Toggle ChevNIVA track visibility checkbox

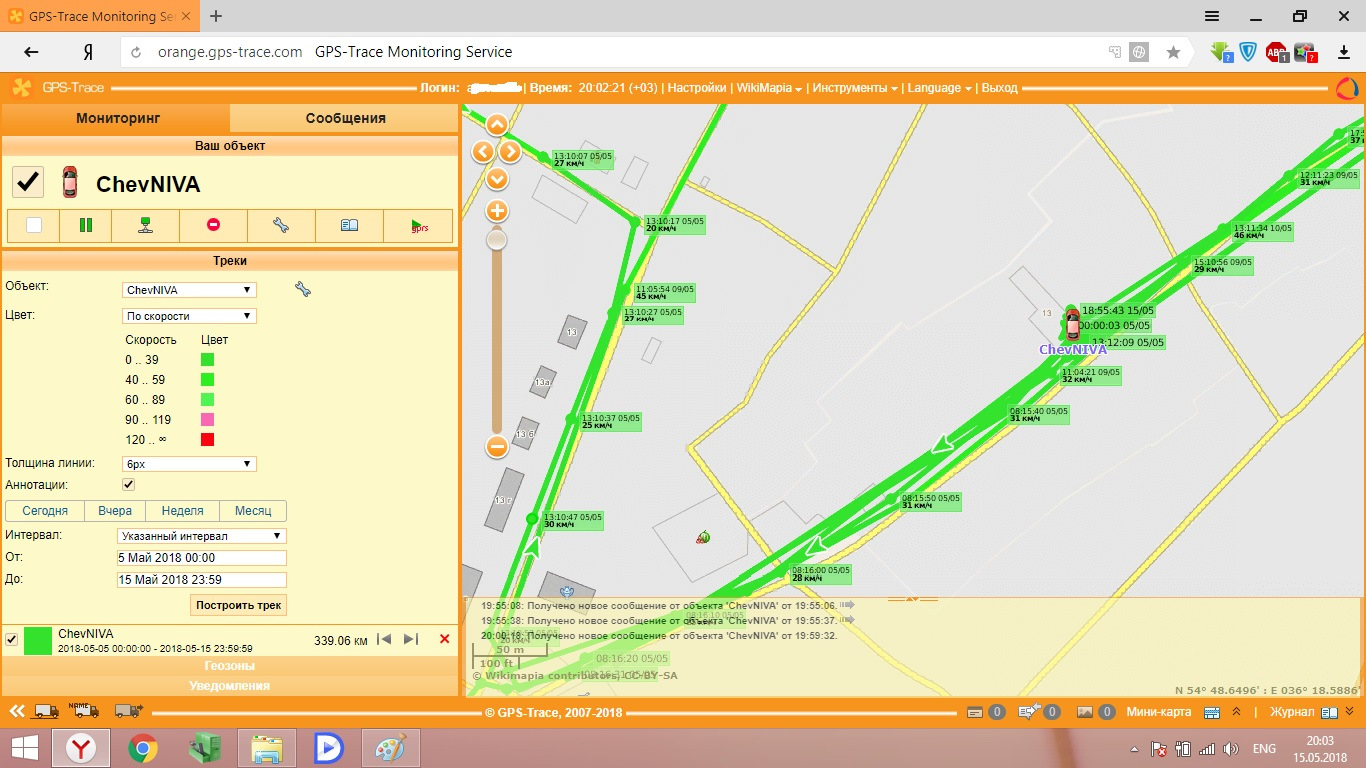(12, 640)
